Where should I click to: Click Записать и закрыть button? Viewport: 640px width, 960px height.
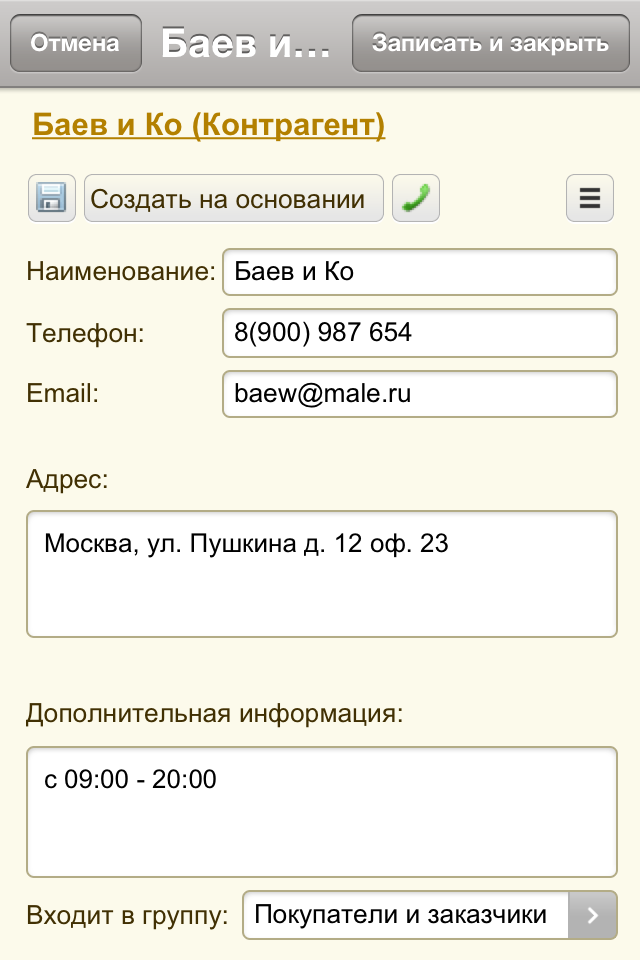pos(491,43)
